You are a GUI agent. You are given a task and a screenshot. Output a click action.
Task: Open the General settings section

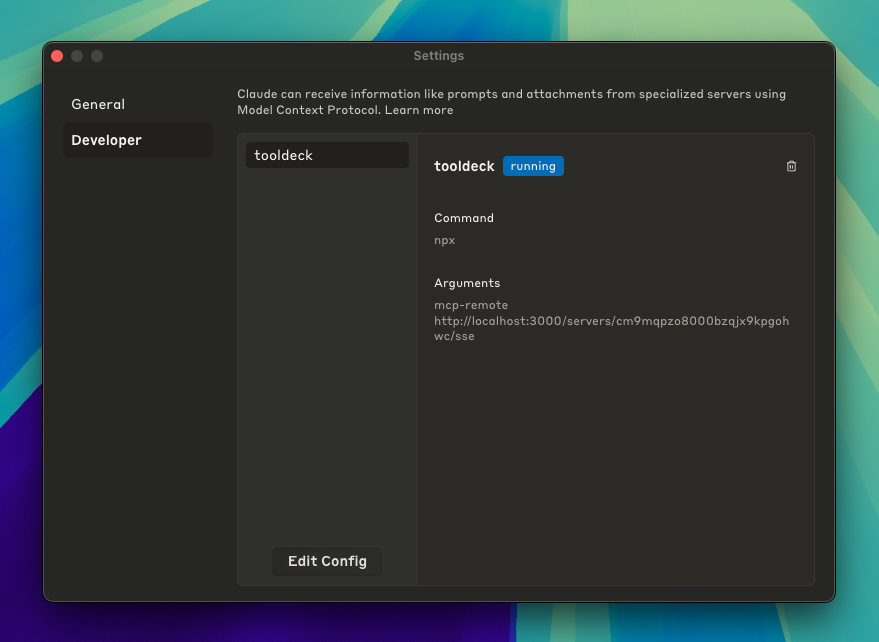pos(138,104)
